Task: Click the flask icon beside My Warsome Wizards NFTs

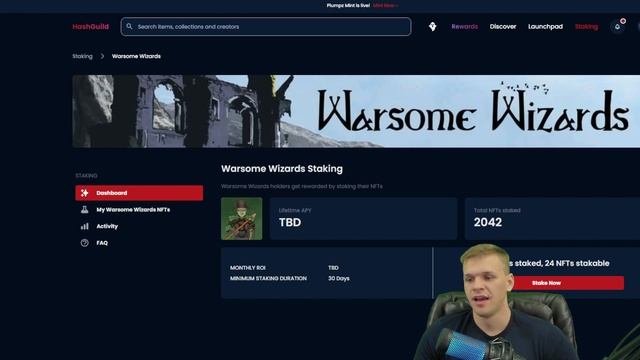Action: click(x=84, y=210)
